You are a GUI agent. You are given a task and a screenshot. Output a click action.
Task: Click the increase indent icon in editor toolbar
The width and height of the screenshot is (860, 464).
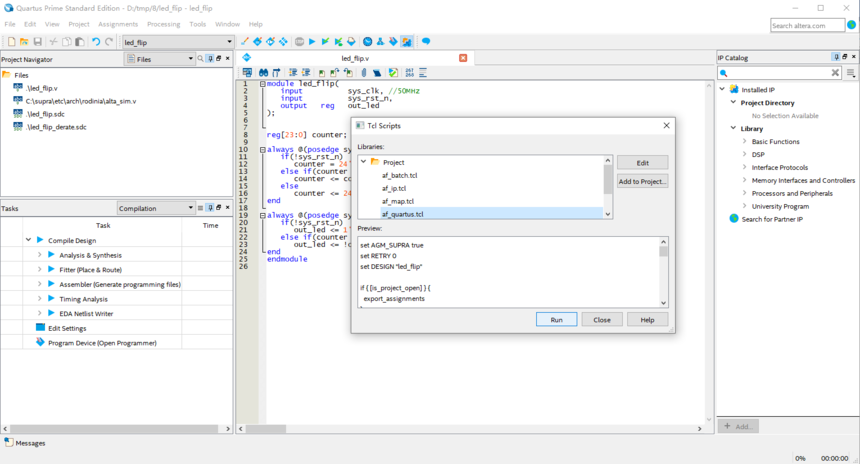pos(293,72)
